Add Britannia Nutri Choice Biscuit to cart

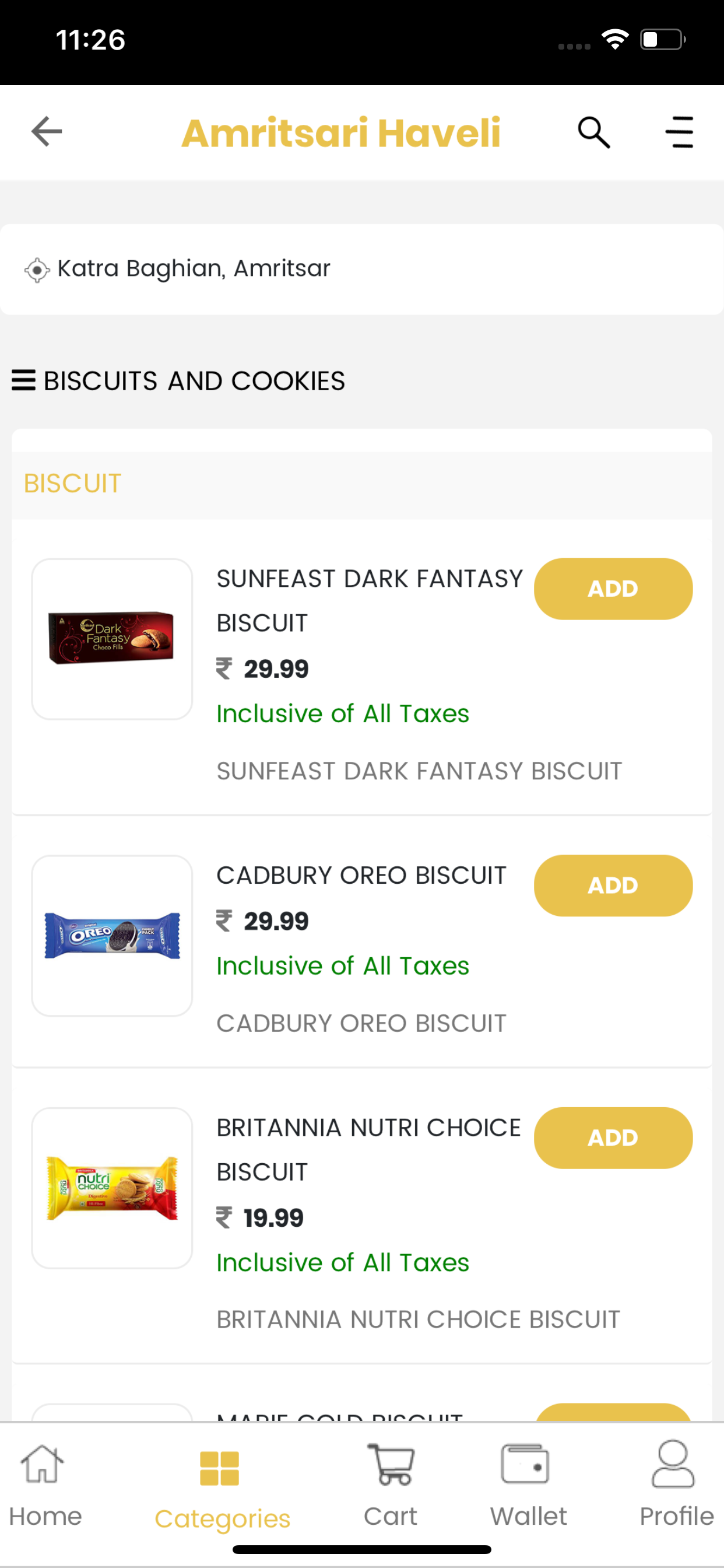click(613, 1137)
